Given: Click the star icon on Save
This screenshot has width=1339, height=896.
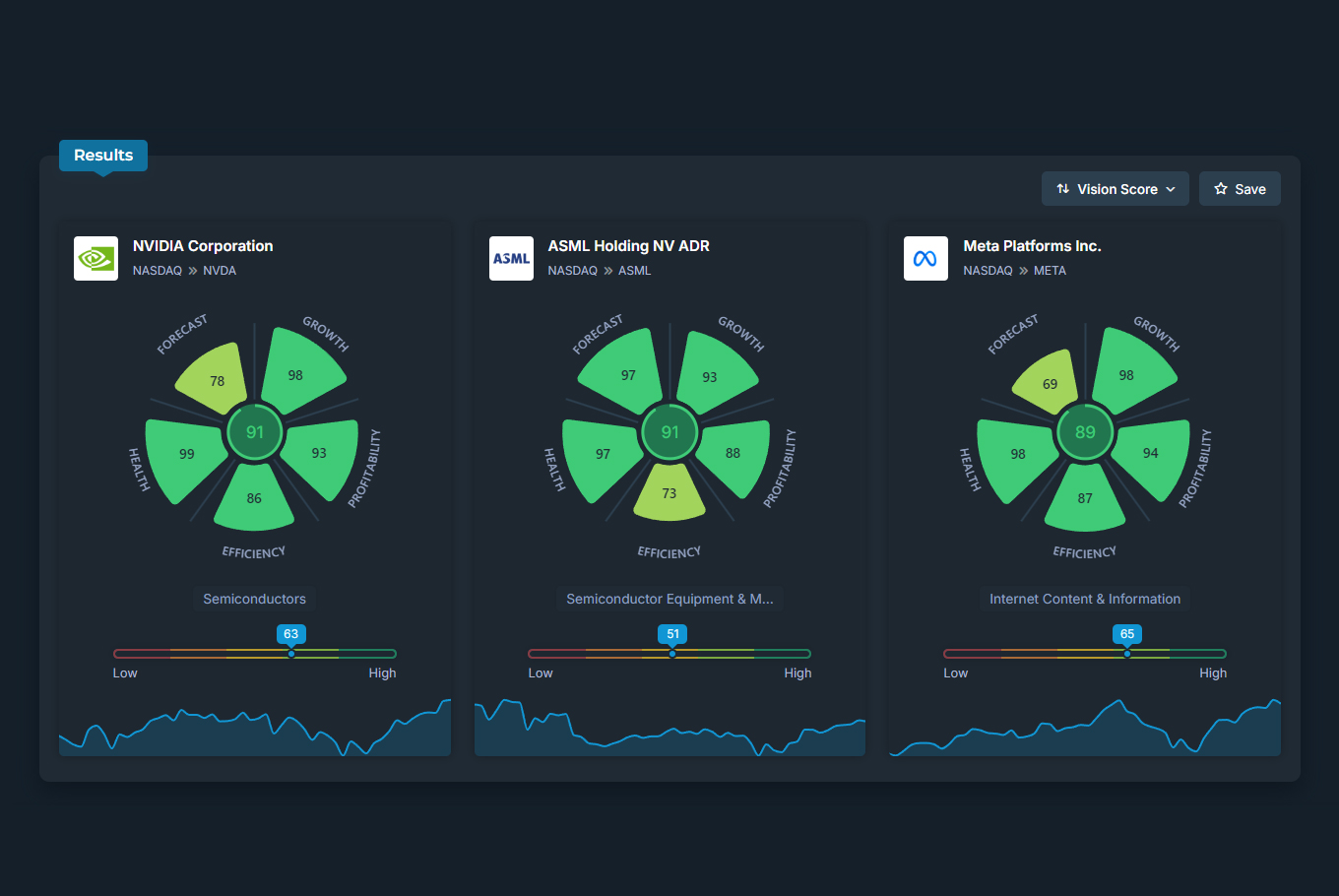Looking at the screenshot, I should pos(1221,189).
